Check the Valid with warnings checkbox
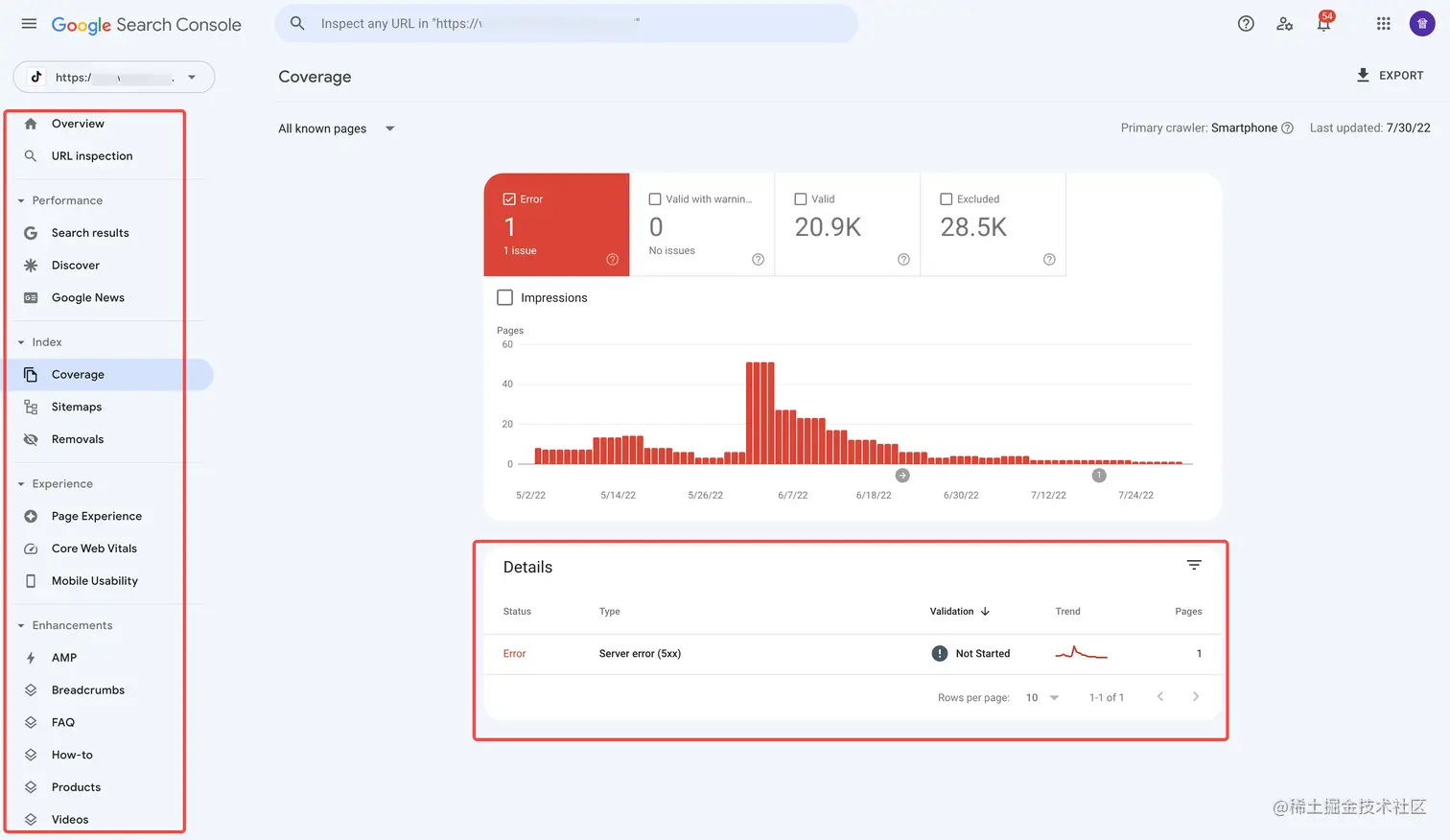This screenshot has height=840, width=1450. pyautogui.click(x=655, y=199)
